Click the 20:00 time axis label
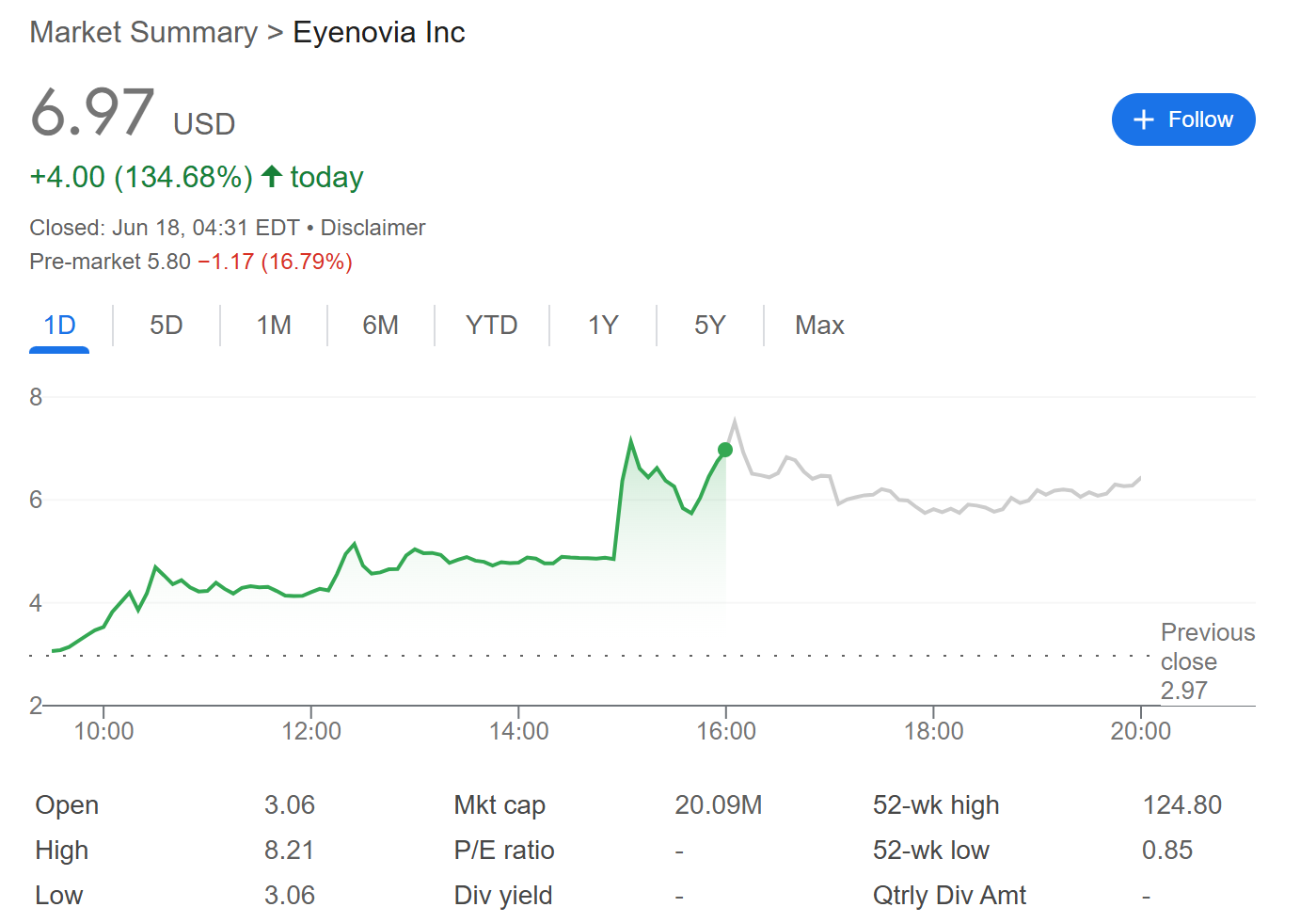Viewport: 1316px width, 923px height. pos(1141,731)
